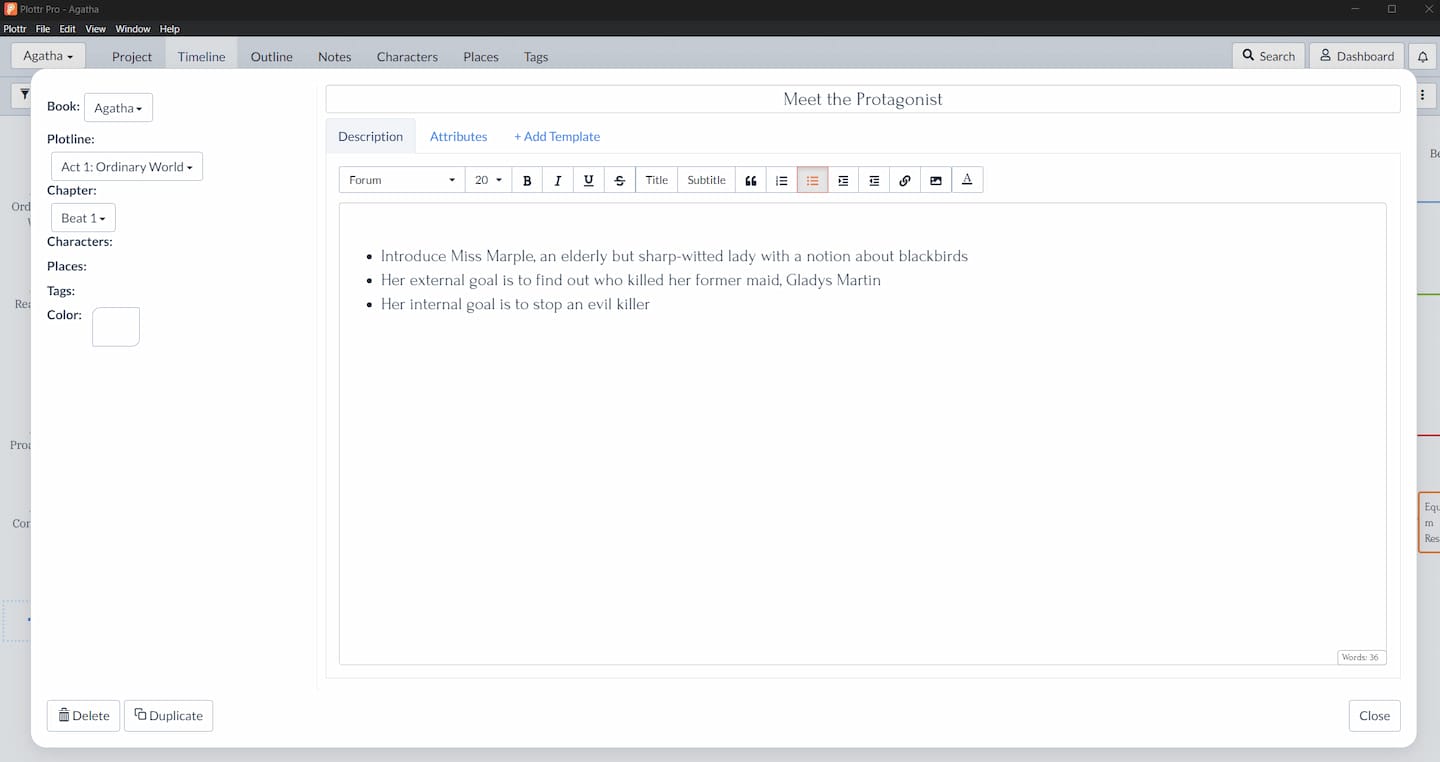1440x762 pixels.
Task: Open the Characters view
Action: pyautogui.click(x=407, y=57)
